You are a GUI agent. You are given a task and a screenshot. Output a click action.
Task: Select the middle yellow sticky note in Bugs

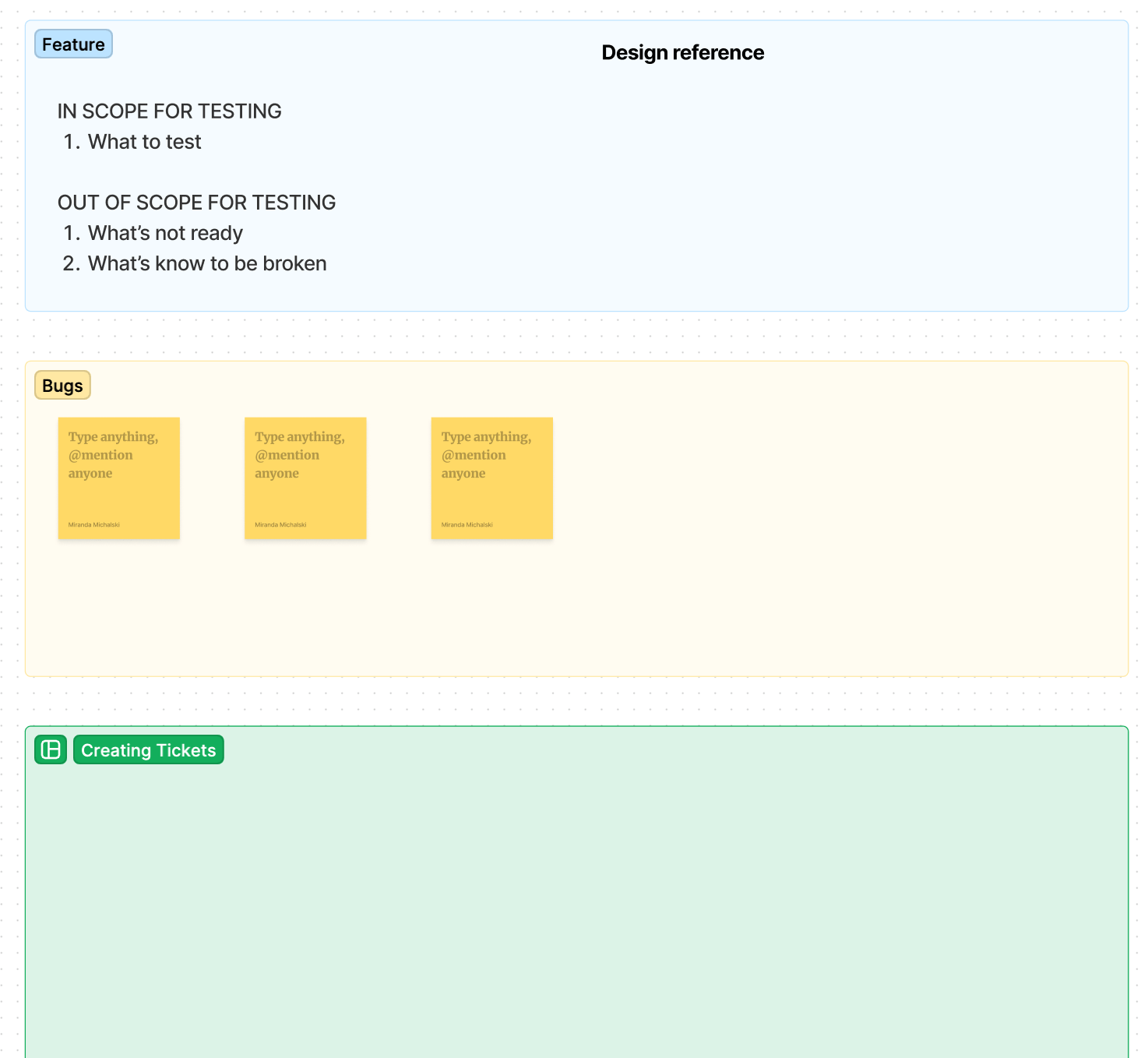(305, 478)
